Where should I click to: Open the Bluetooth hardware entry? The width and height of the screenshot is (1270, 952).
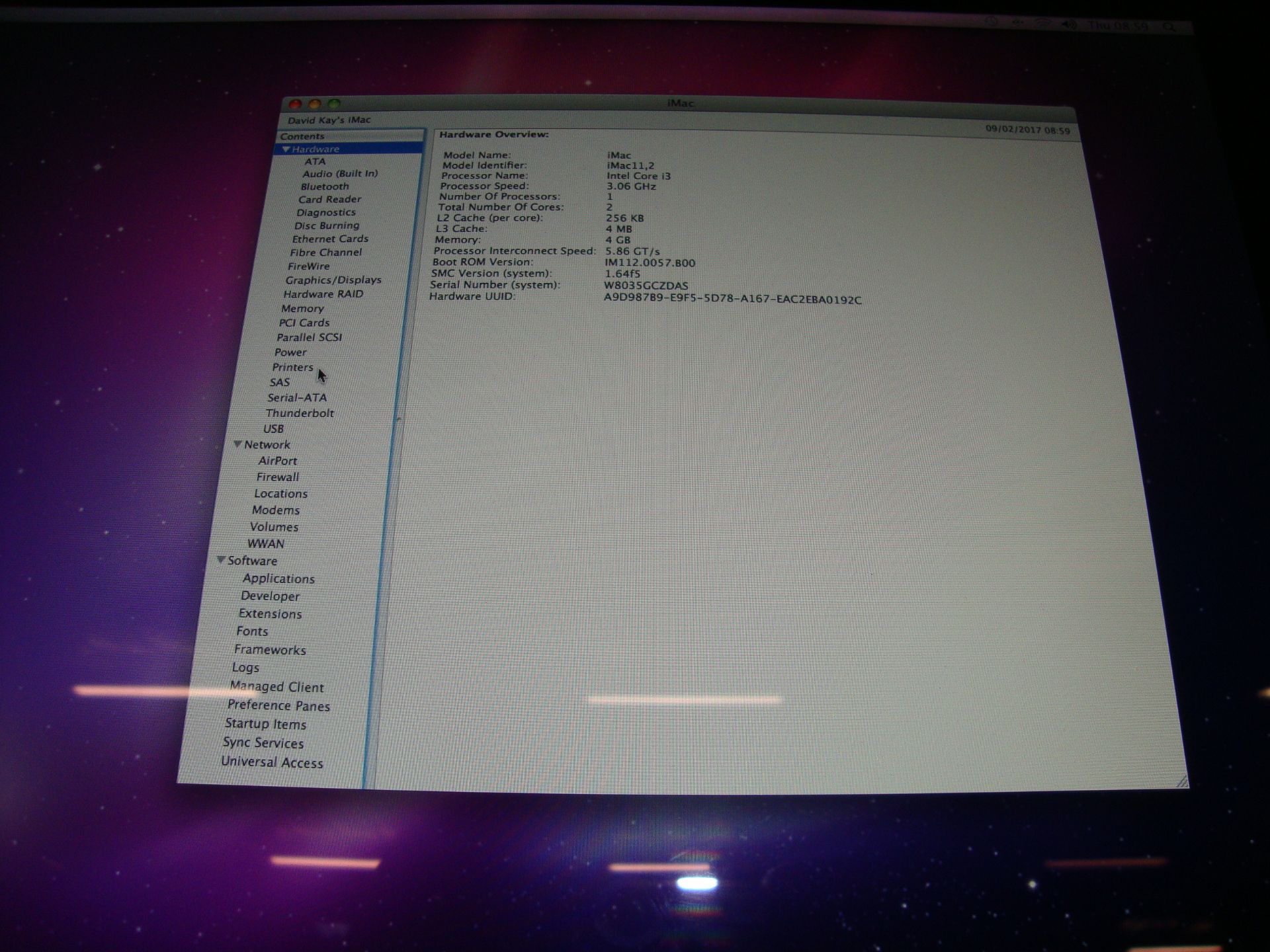pyautogui.click(x=325, y=186)
